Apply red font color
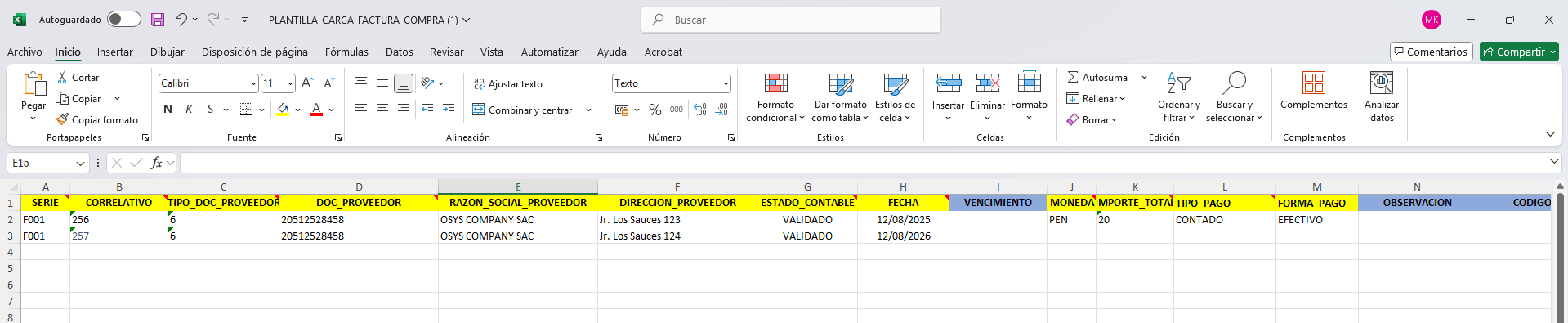1568x323 pixels. click(x=316, y=109)
